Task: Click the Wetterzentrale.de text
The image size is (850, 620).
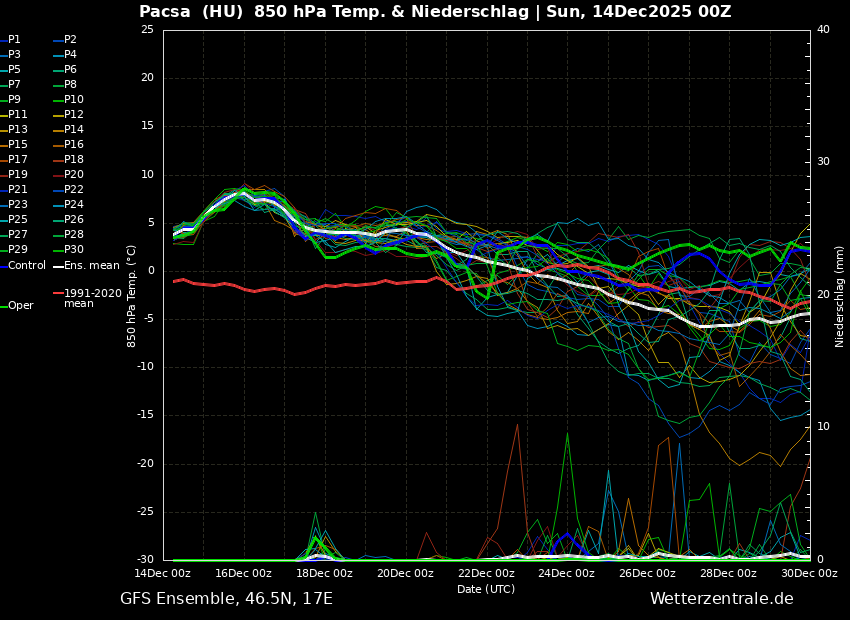Action: [721, 599]
